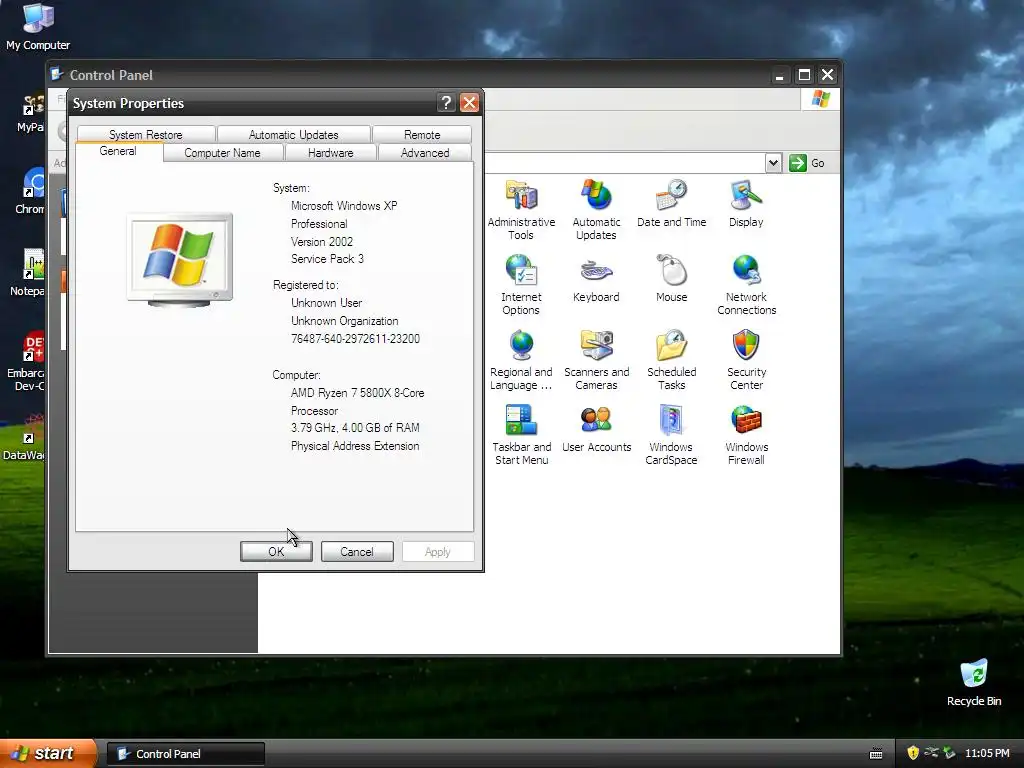Click the network connection tray icon

931,753
